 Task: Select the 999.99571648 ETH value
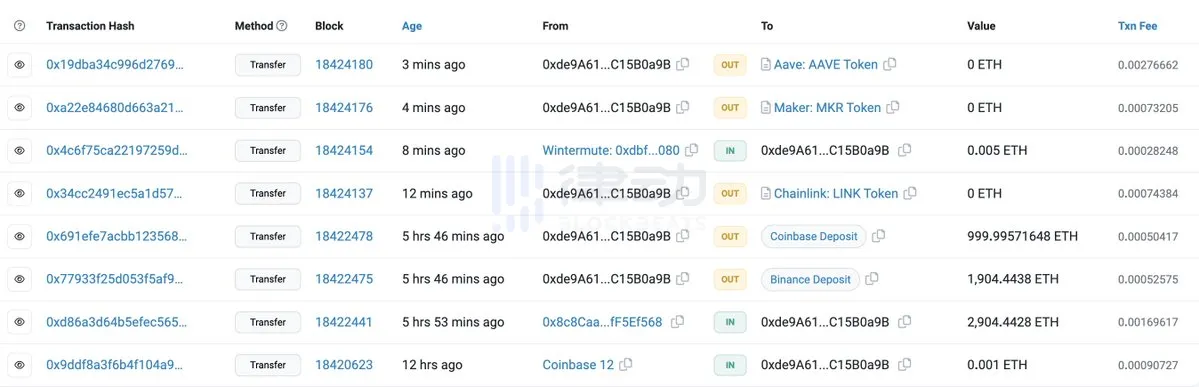click(x=1022, y=236)
